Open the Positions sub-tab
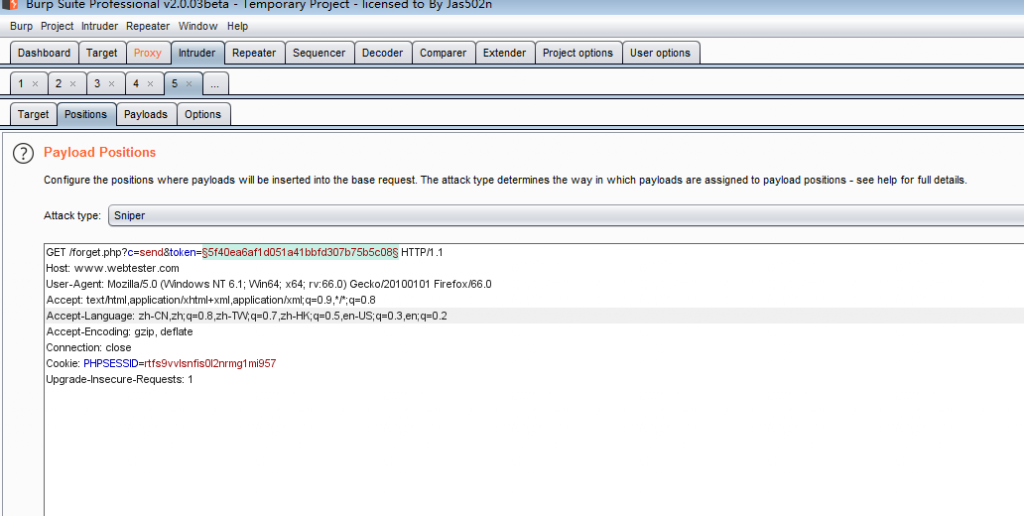This screenshot has height=516, width=1024. pyautogui.click(x=86, y=114)
